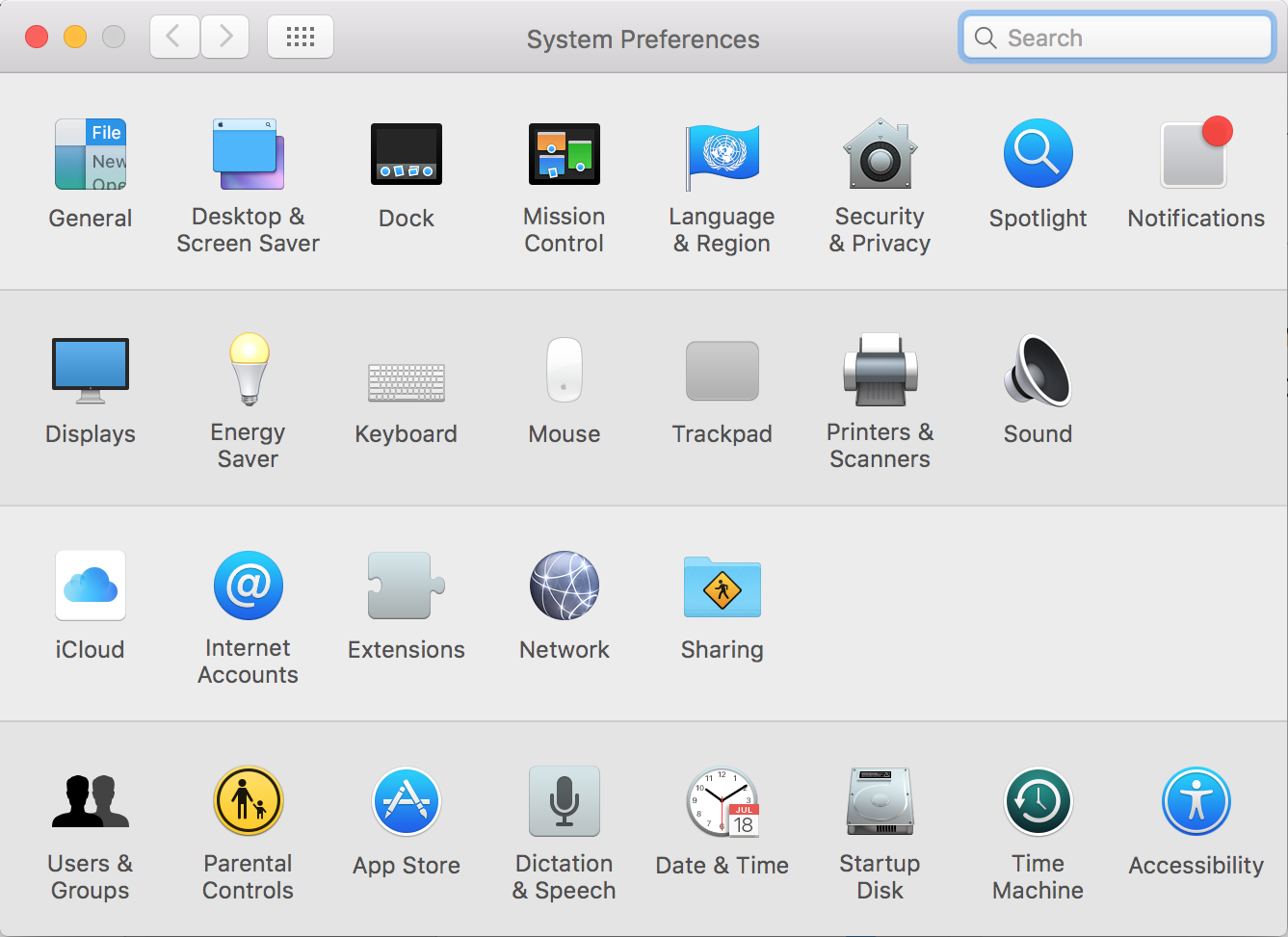The image size is (1288, 937).
Task: Close the System Preferences window
Action: (37, 37)
